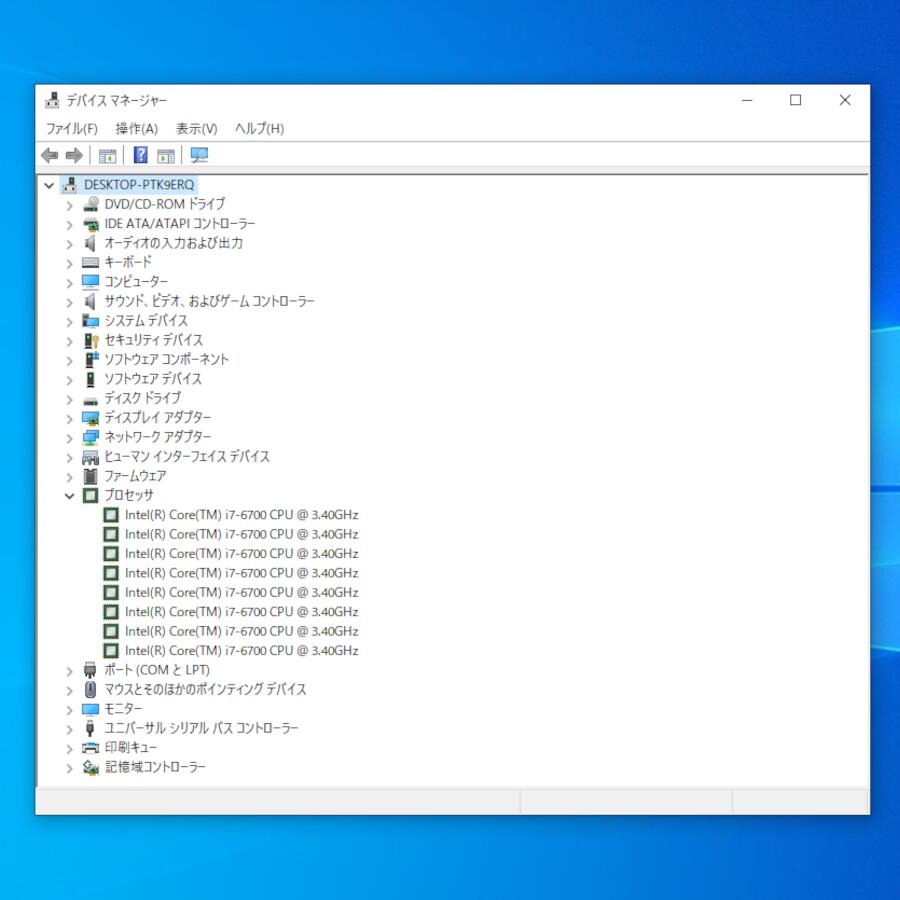Expand the 記憶域コントローラー chevron
The image size is (900, 900).
(69, 768)
